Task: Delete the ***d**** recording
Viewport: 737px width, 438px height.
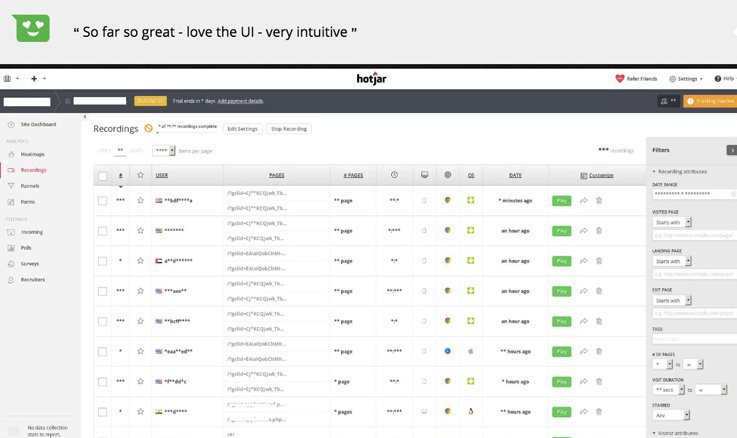Action: 599,412
